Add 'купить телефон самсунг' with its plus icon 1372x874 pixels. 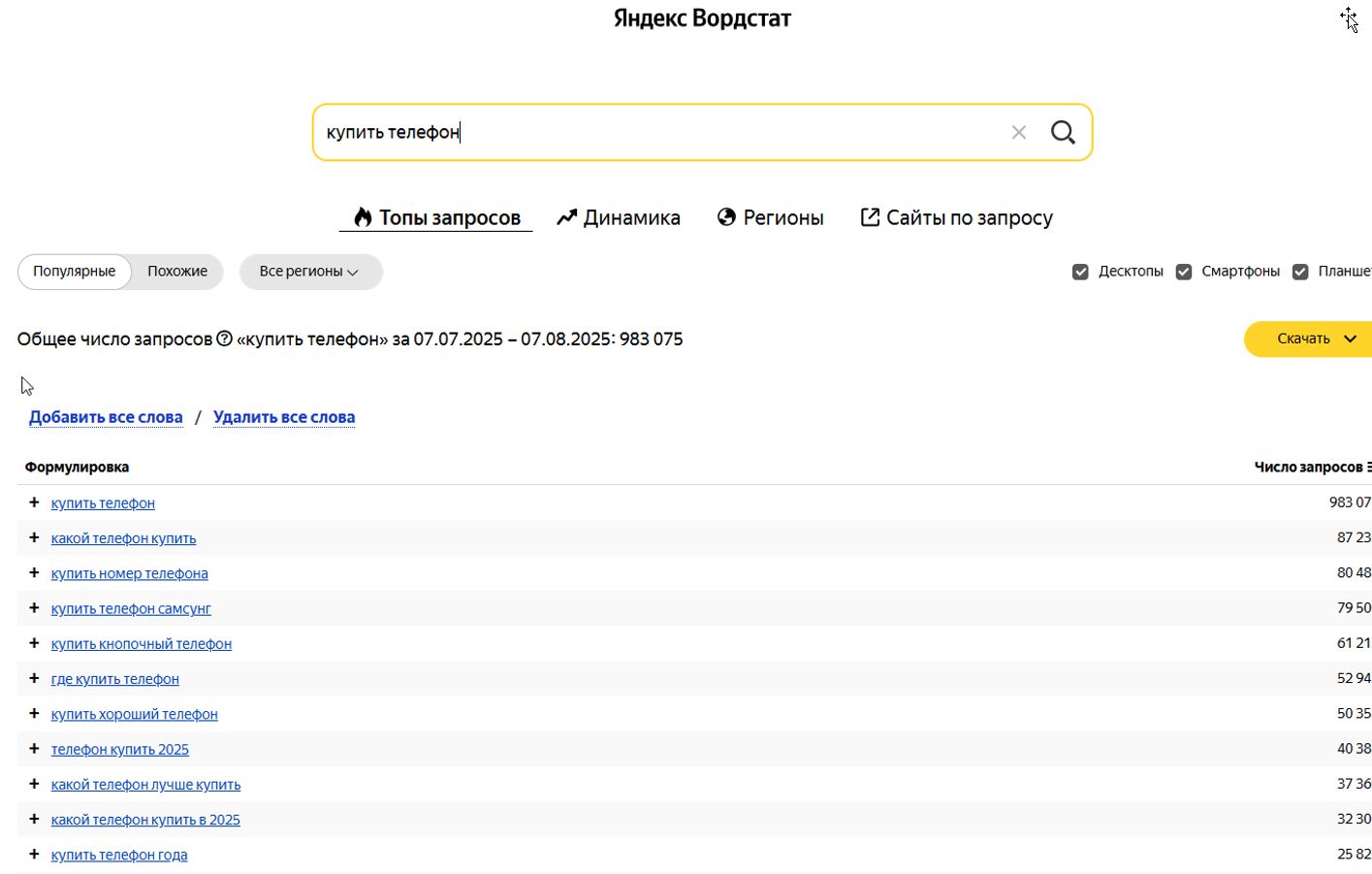pos(34,608)
